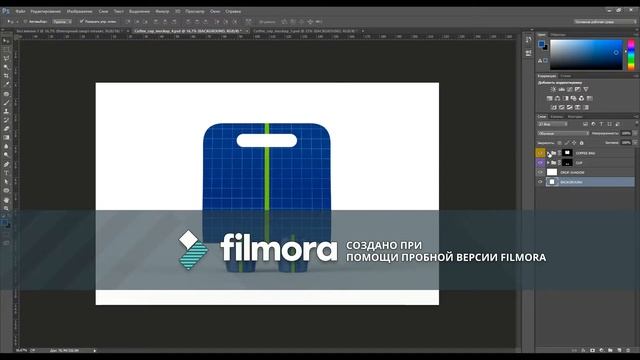Select the Rectangular Marquee tool
Viewport: 640px width, 360px height.
6,50
